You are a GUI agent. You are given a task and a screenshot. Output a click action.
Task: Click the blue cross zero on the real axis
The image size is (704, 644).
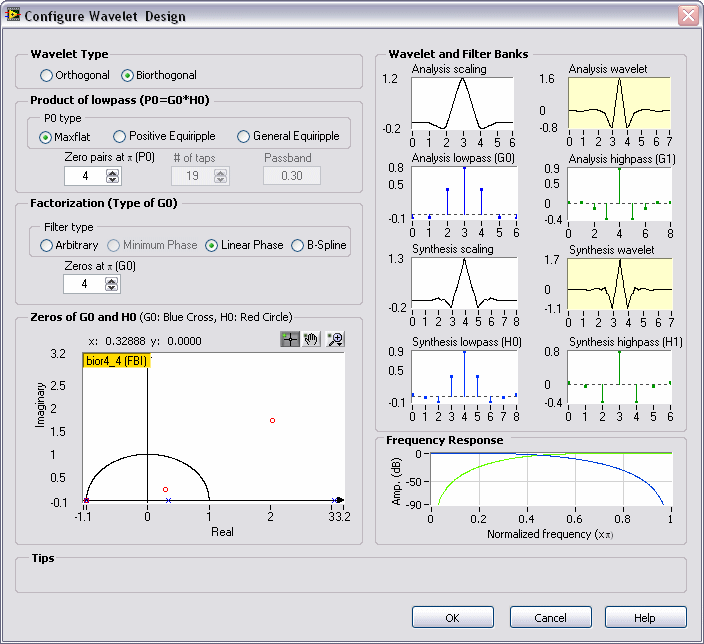click(x=168, y=500)
